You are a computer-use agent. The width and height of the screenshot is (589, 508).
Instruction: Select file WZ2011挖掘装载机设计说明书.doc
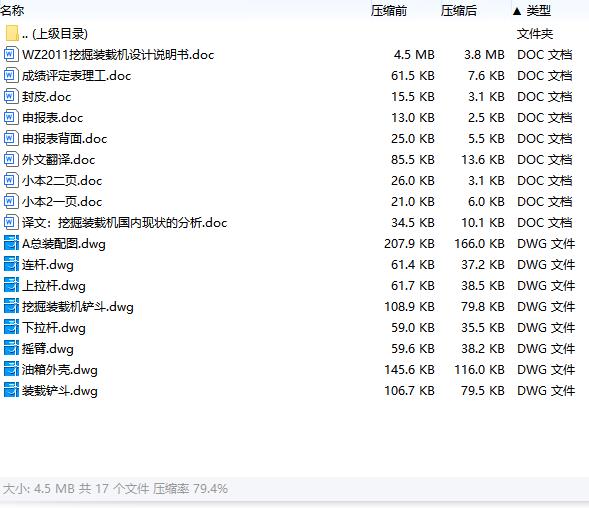pos(118,55)
